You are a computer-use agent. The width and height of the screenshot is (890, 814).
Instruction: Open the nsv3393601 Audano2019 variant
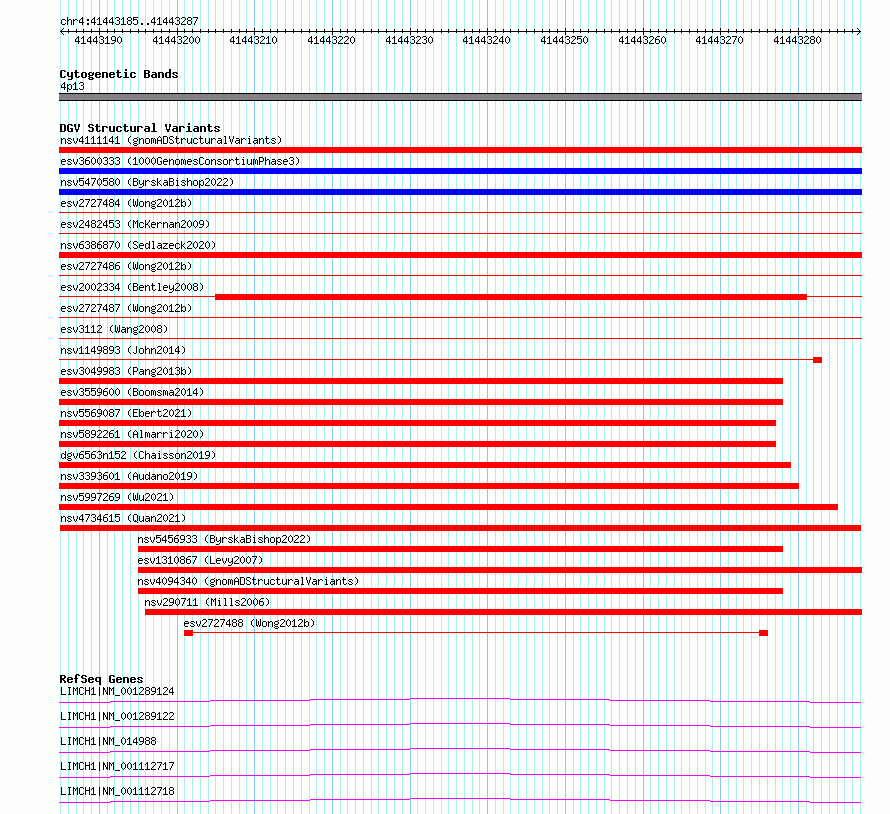[x=129, y=476]
